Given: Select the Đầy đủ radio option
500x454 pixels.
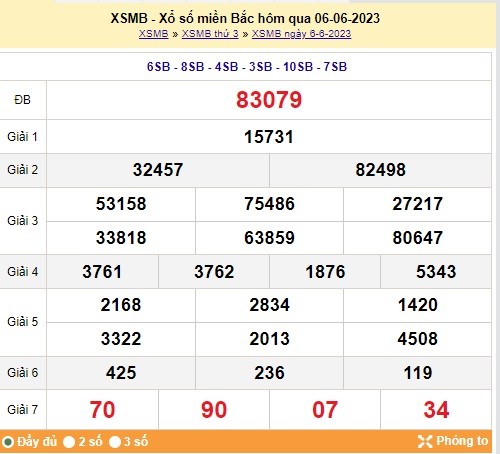Looking at the screenshot, I should point(8,442).
